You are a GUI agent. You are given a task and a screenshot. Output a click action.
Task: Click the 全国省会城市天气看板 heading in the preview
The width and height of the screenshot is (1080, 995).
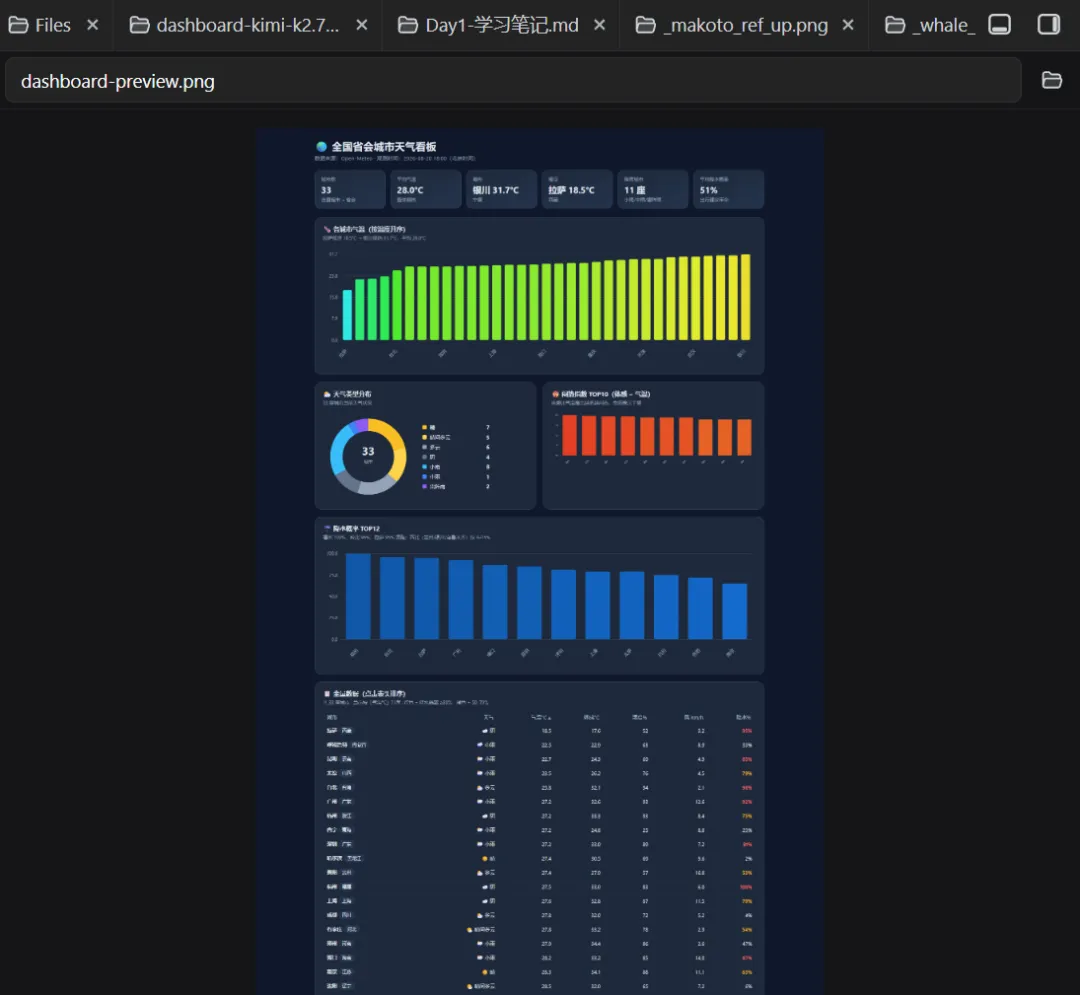point(384,147)
